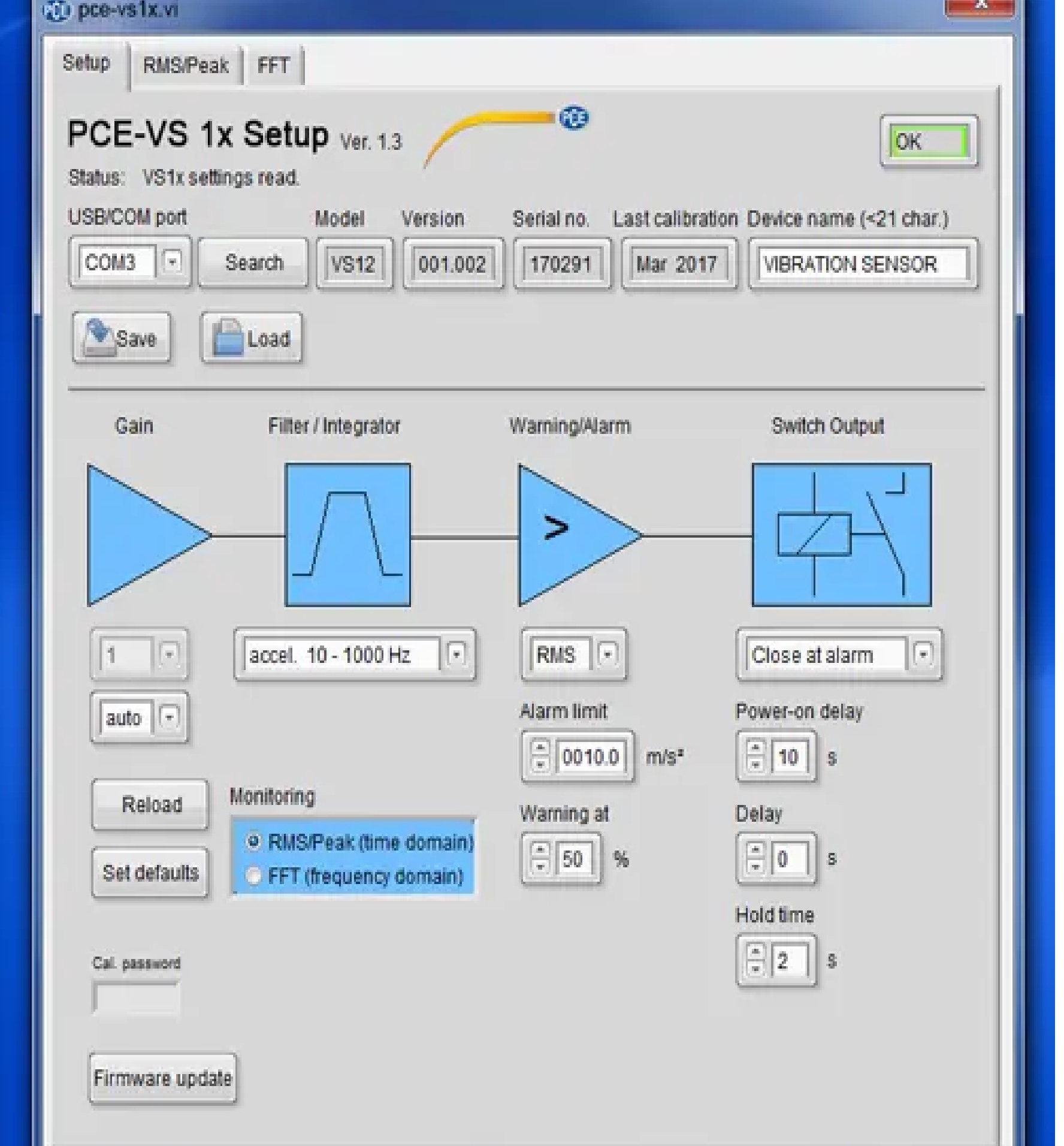Image resolution: width=1064 pixels, height=1146 pixels.
Task: Open the Gain value 1 dropdown
Action: click(169, 655)
